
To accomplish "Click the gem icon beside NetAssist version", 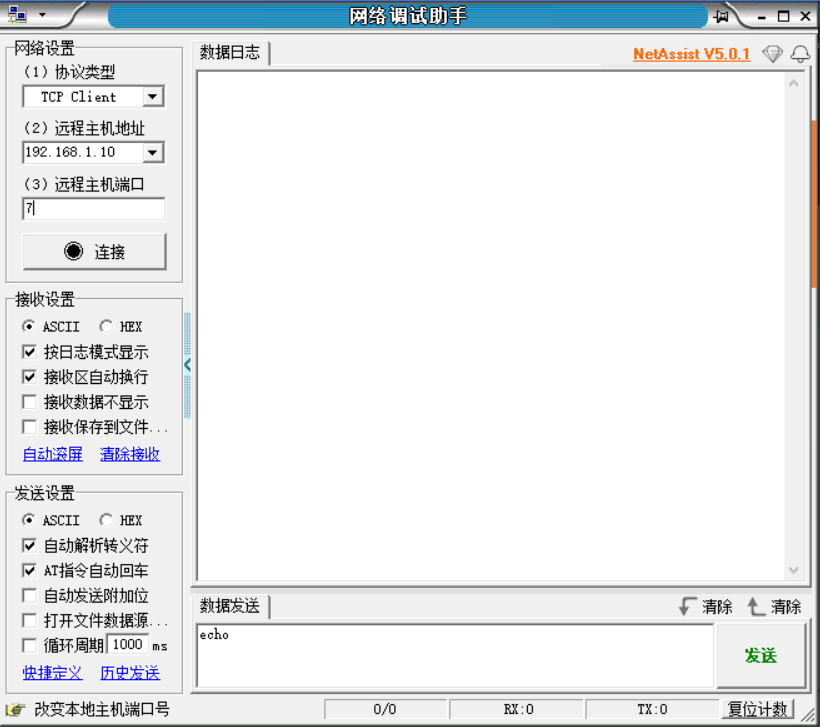I will 772,54.
